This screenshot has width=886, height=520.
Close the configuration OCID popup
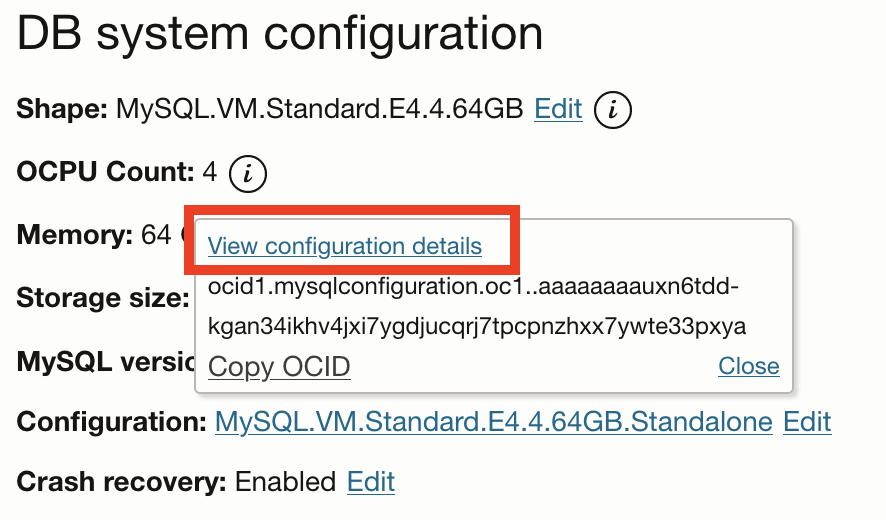coord(748,367)
